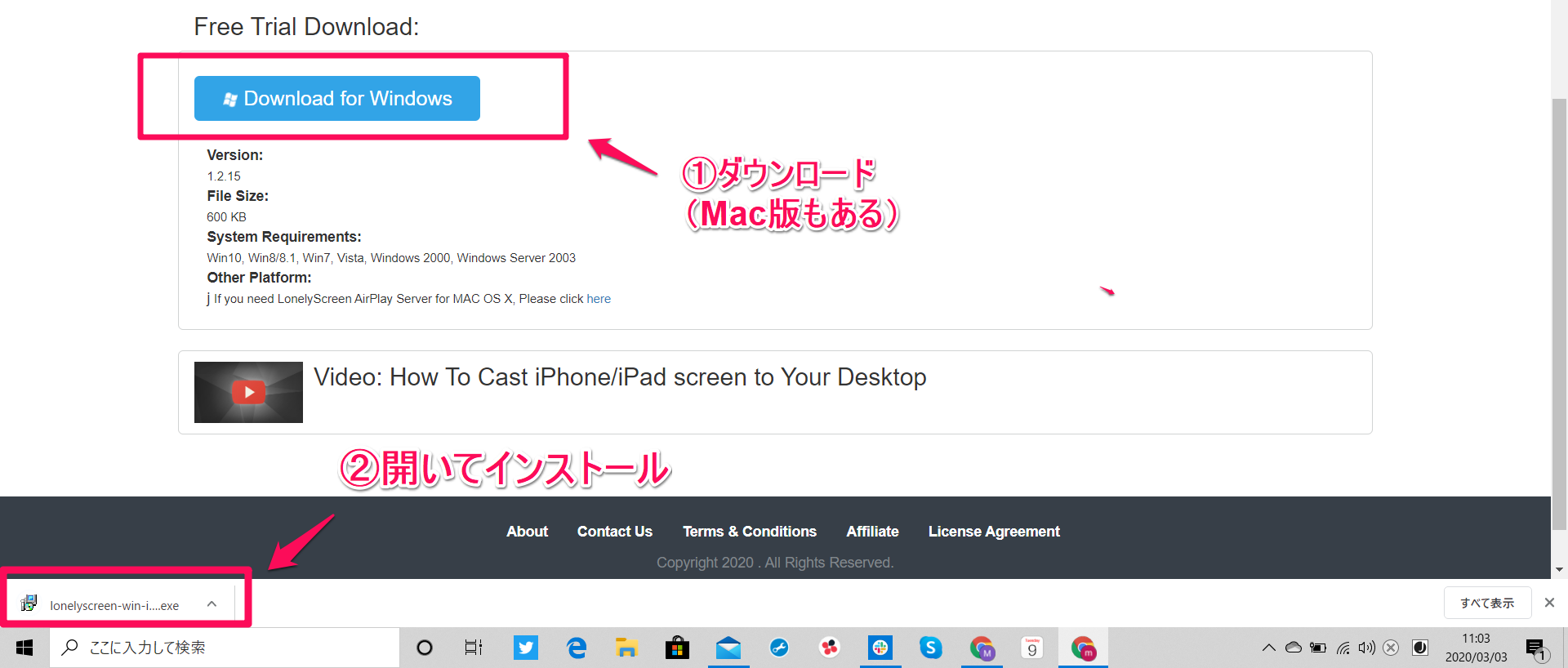Switch to Slack in the taskbar
1568x668 pixels.
click(x=880, y=648)
